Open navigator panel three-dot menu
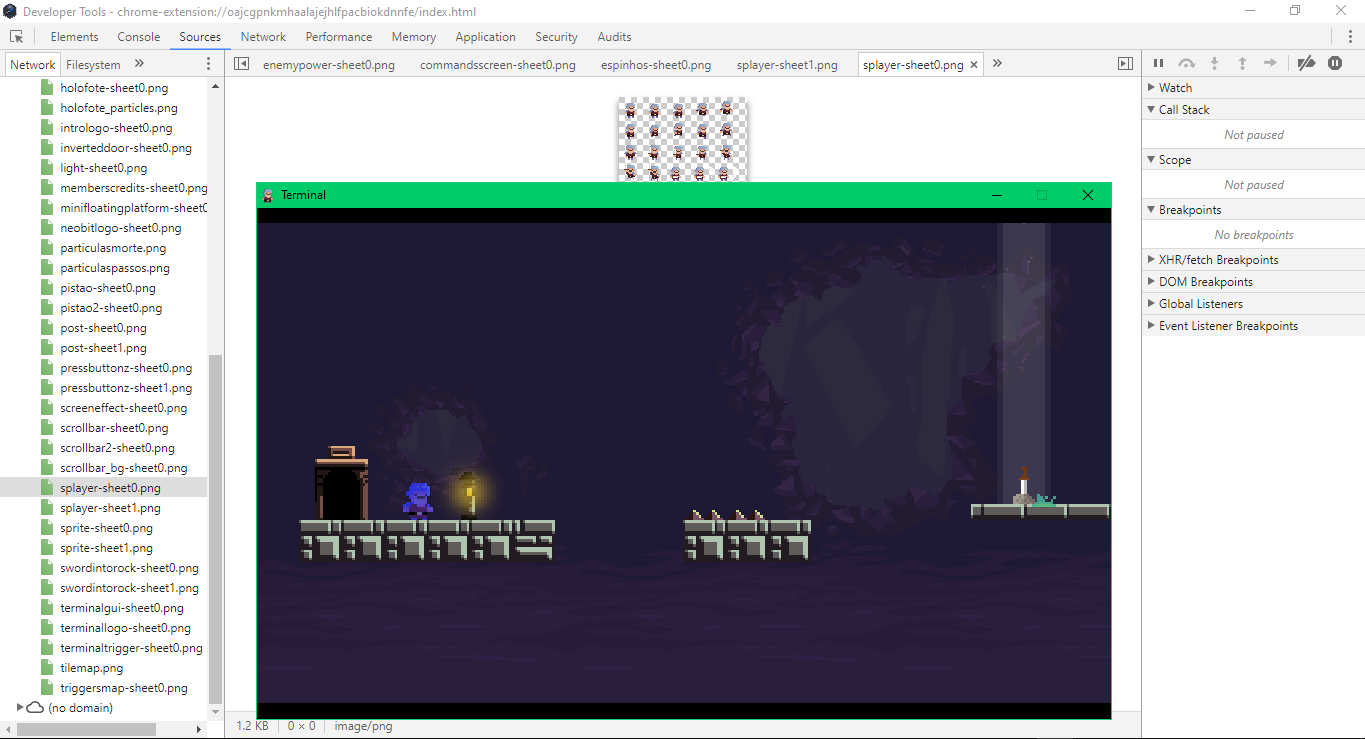 (x=208, y=64)
